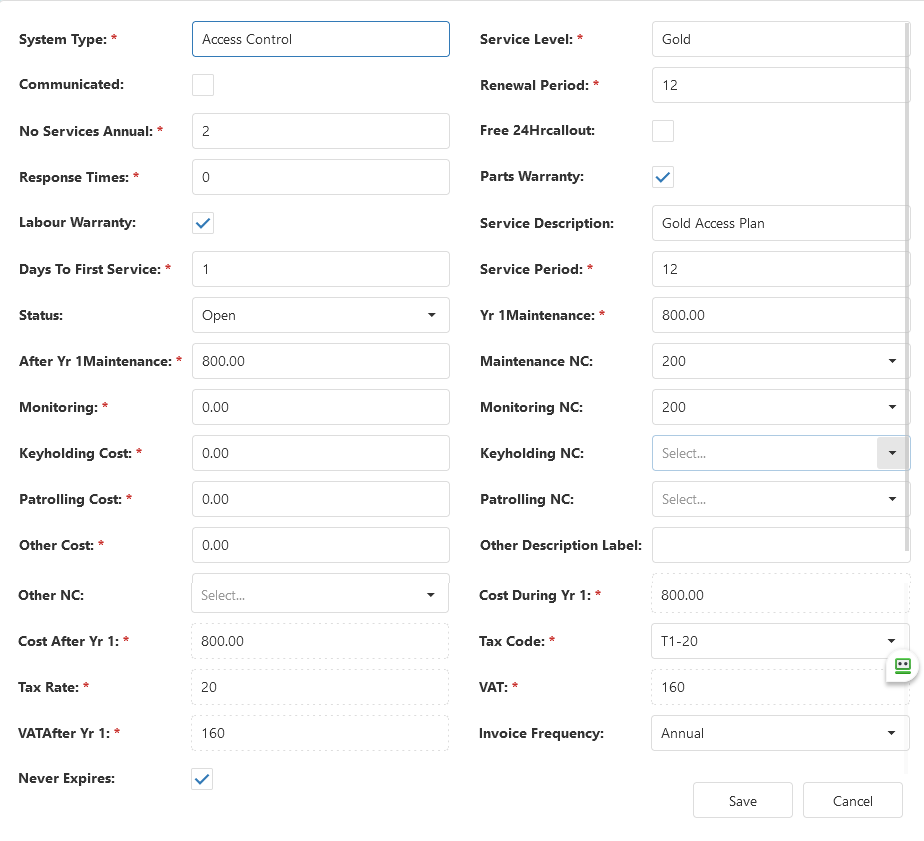
Task: Open the Keyholding NC select arrow
Action: 892,453
